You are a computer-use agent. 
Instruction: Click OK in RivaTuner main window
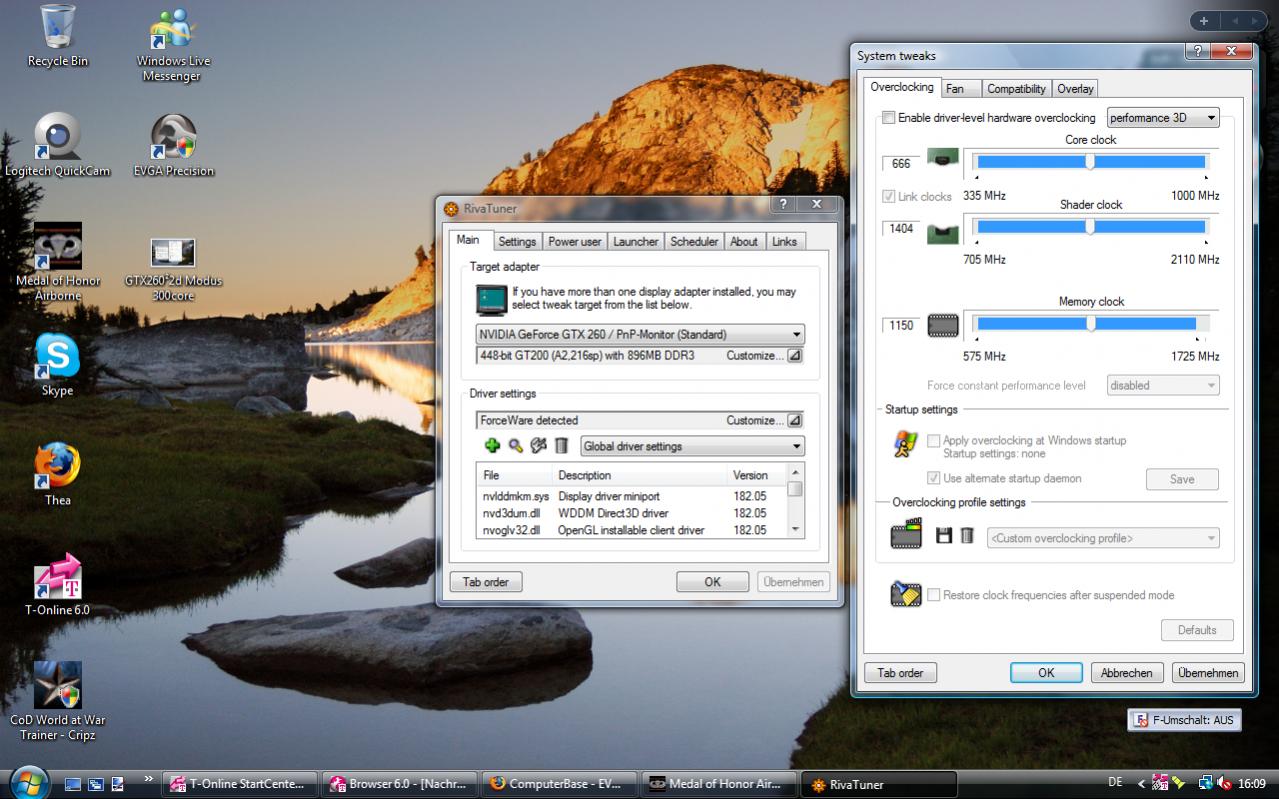point(712,582)
